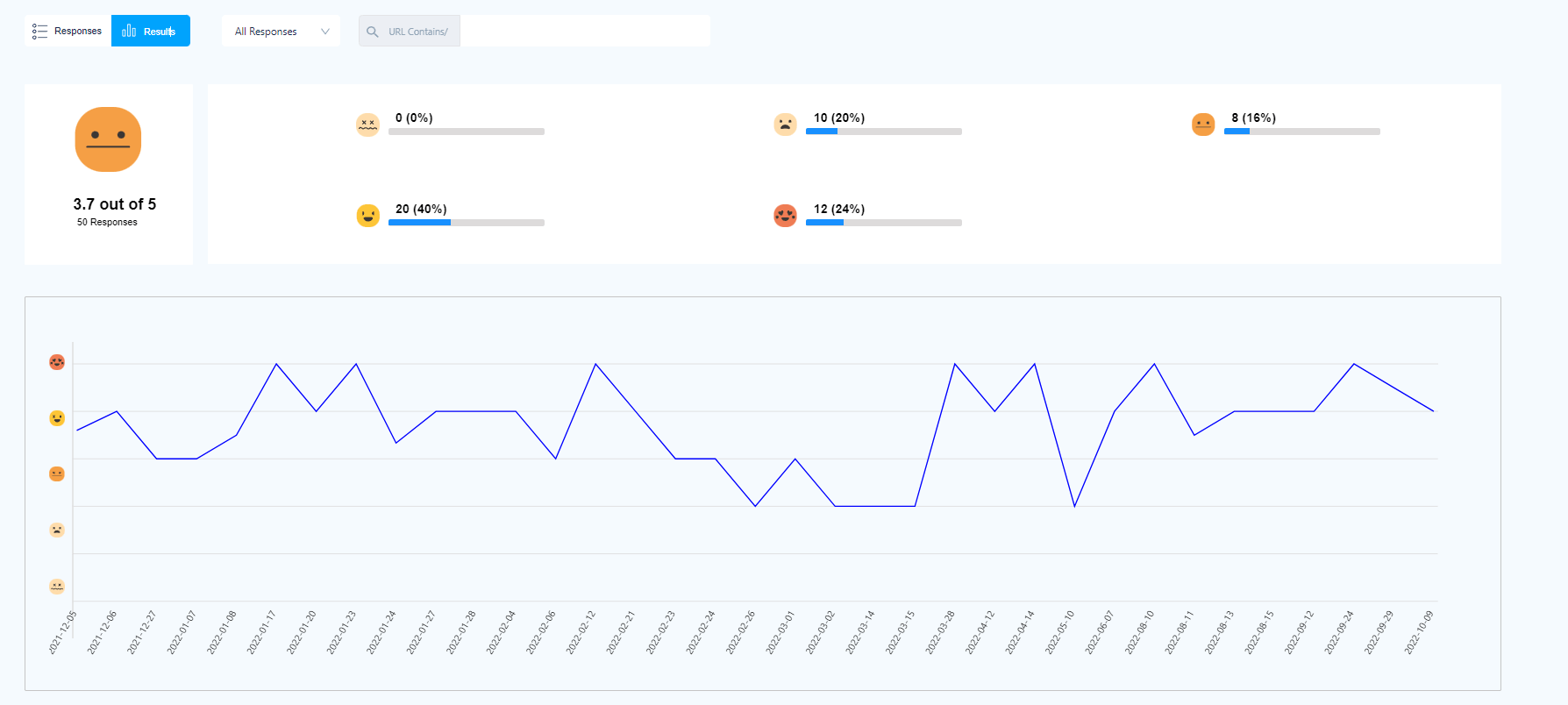
Task: Click the search magnifier icon
Action: point(372,32)
